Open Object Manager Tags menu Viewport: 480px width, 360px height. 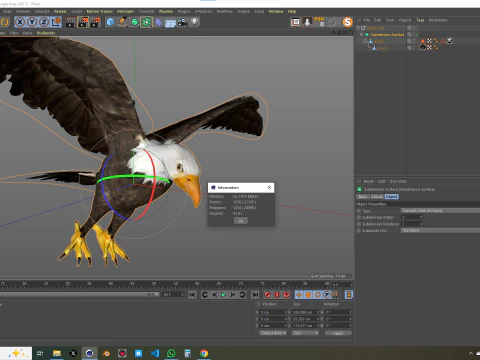pos(420,20)
